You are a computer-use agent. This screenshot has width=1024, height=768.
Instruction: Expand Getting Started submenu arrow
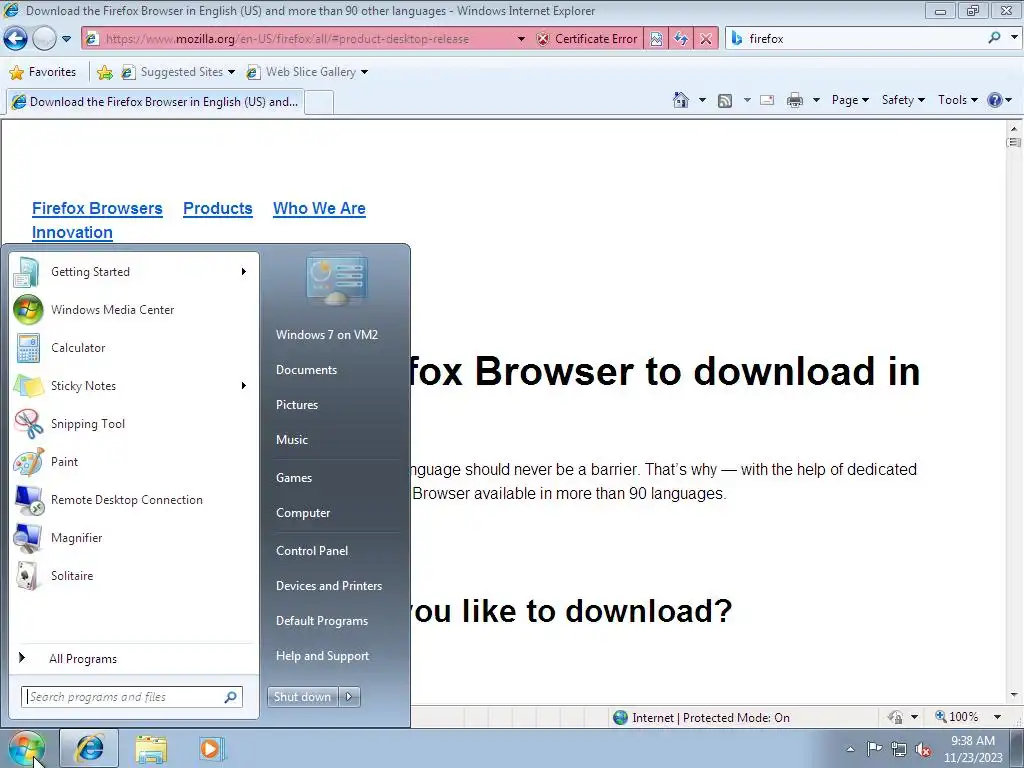(x=244, y=272)
